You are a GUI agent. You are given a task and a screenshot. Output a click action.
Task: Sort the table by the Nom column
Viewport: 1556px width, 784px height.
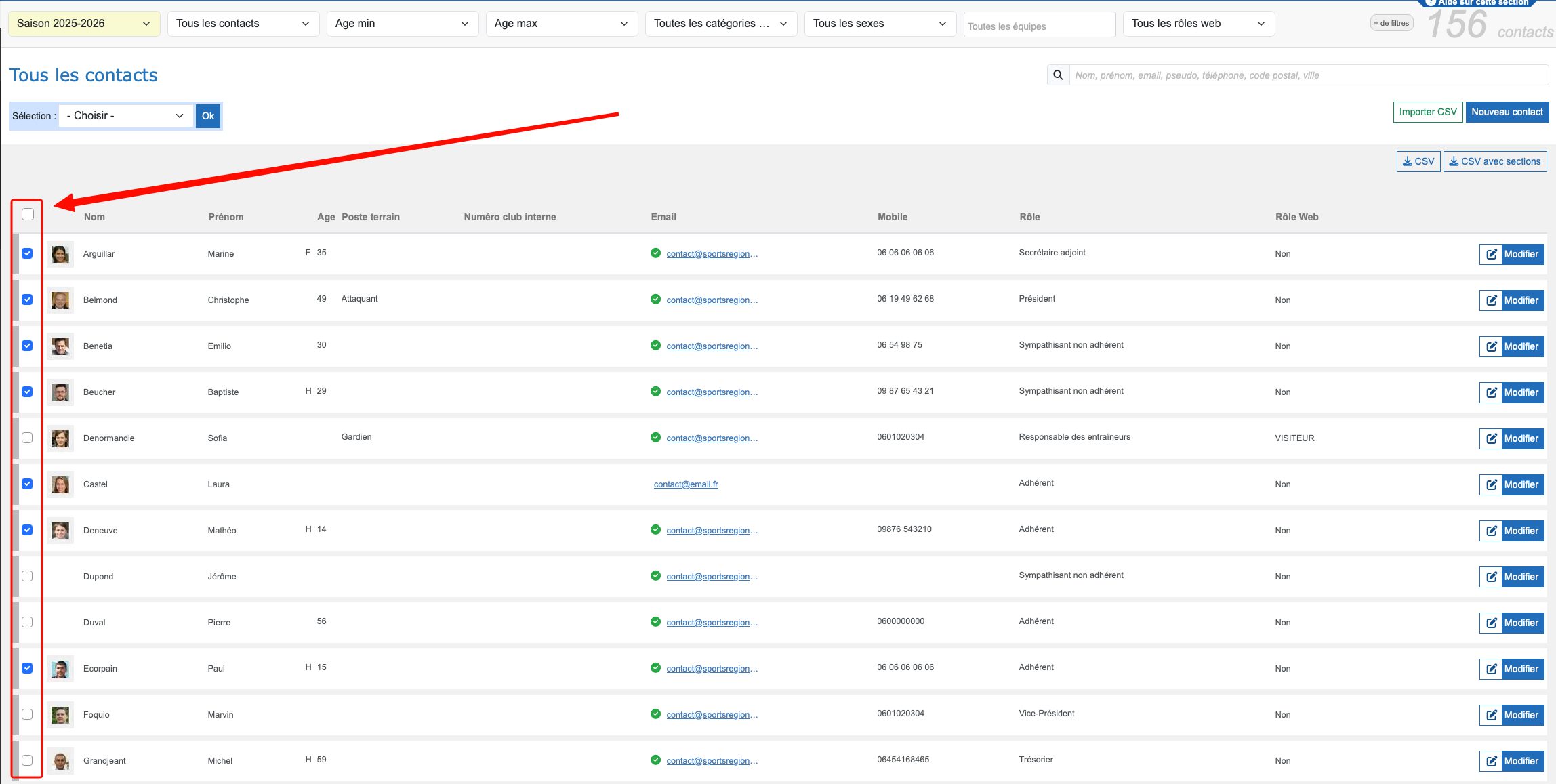coord(94,217)
